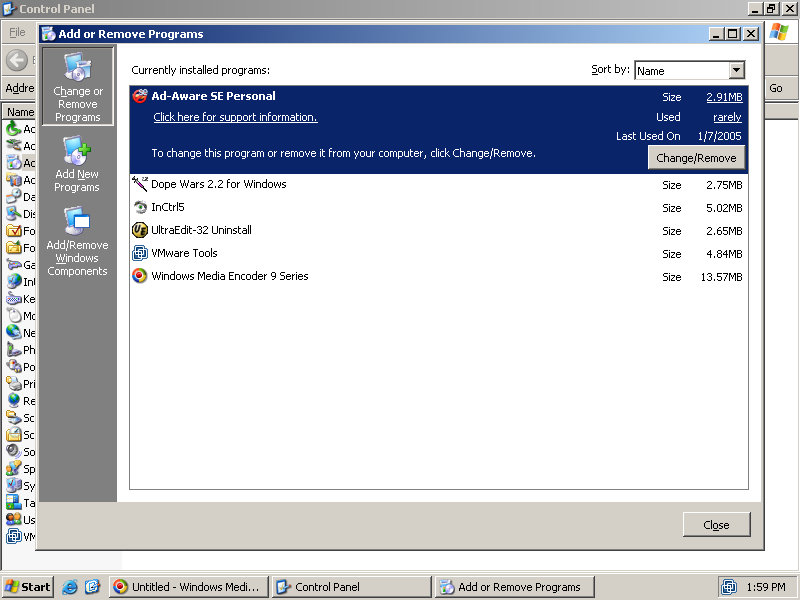Open File menu in Control Panel window
This screenshot has width=800, height=600.
17,32
